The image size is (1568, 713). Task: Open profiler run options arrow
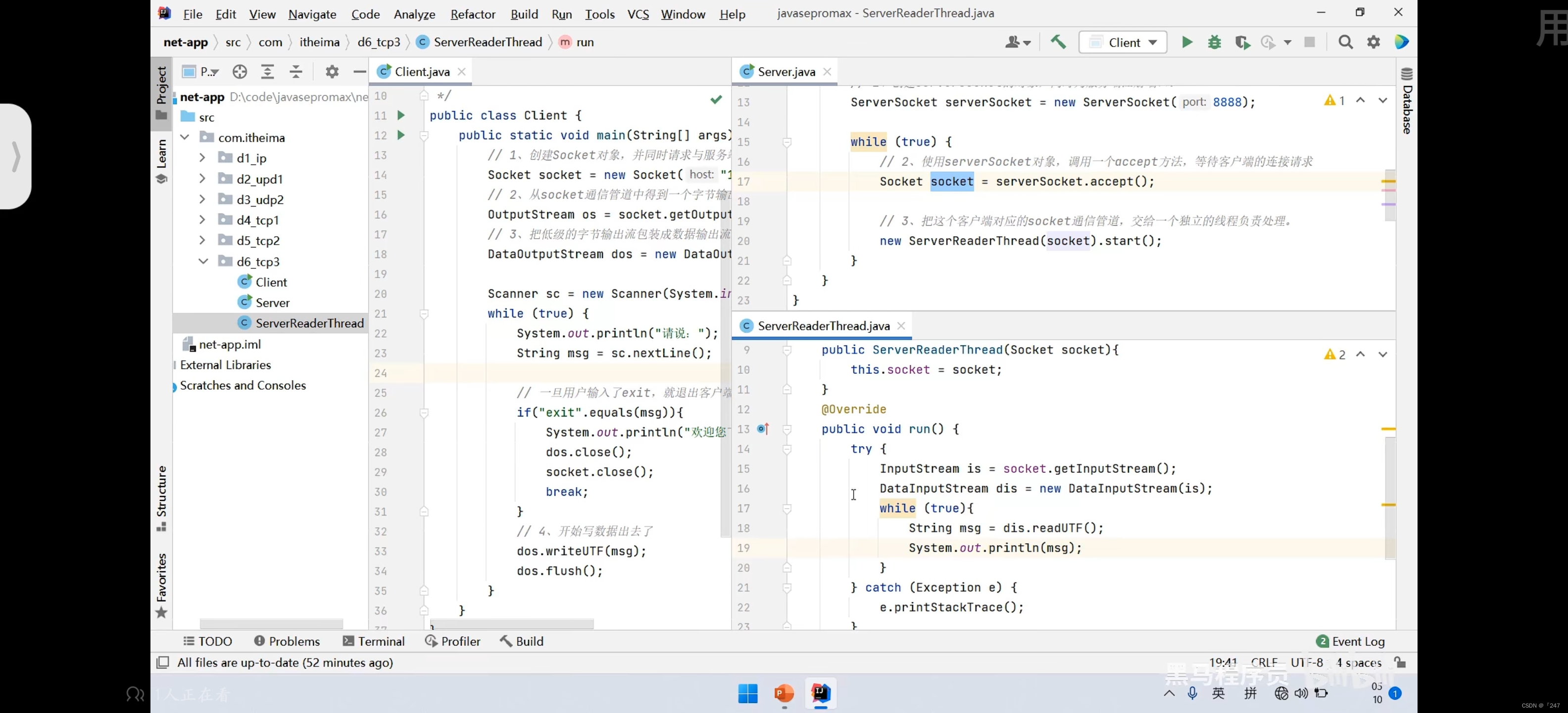coord(1287,43)
